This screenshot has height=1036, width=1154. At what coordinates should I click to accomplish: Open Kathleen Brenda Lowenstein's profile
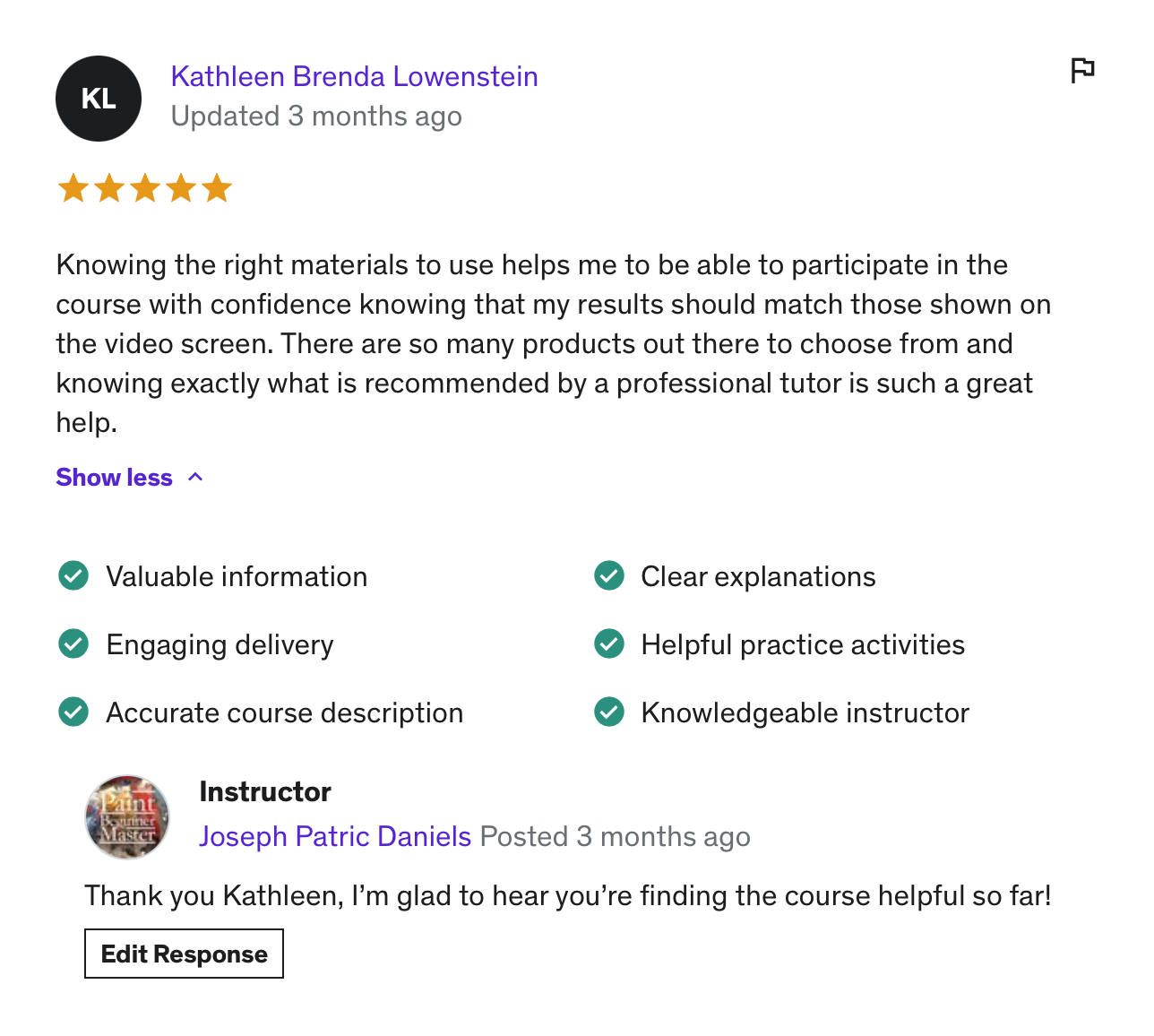[354, 76]
